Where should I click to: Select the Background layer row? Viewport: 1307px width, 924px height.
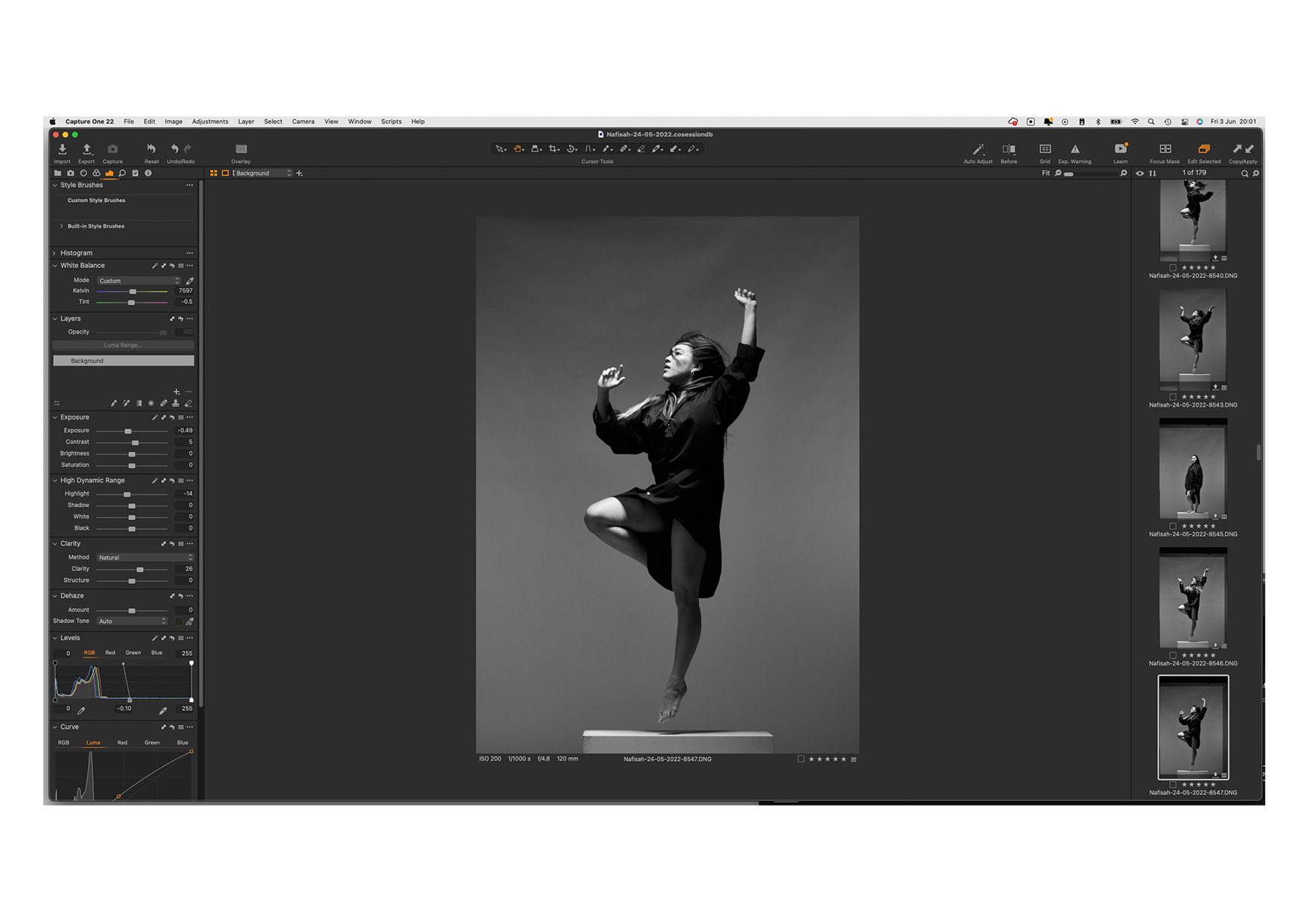click(124, 361)
